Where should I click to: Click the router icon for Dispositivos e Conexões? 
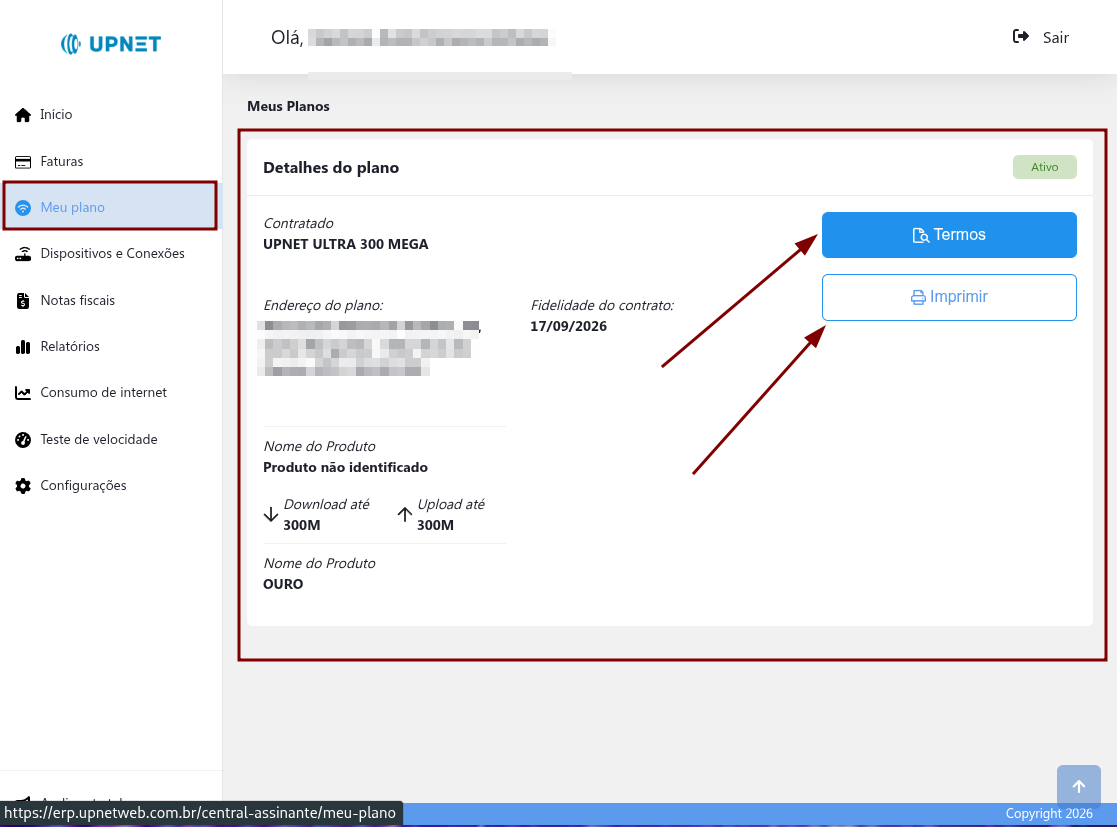coord(23,254)
